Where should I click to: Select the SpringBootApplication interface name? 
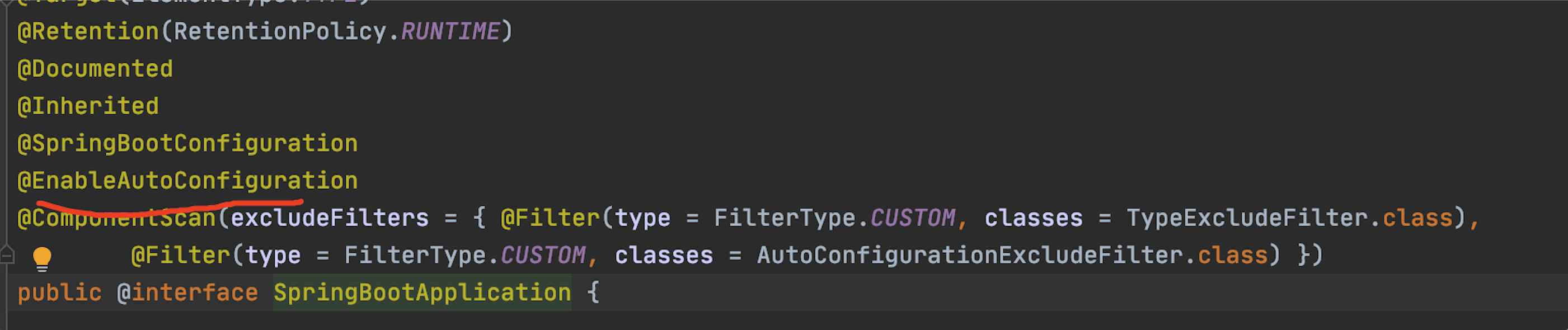pyautogui.click(x=422, y=293)
